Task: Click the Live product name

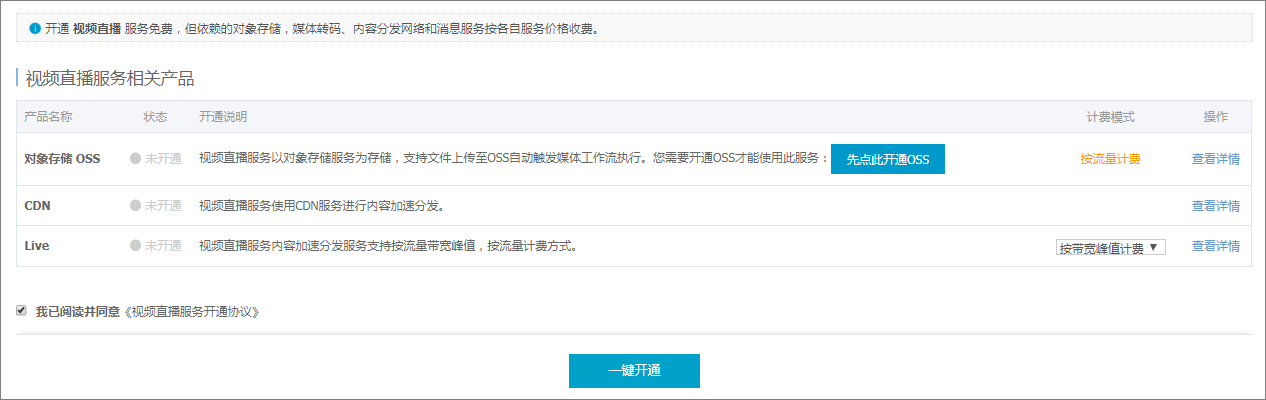Action: pos(37,246)
